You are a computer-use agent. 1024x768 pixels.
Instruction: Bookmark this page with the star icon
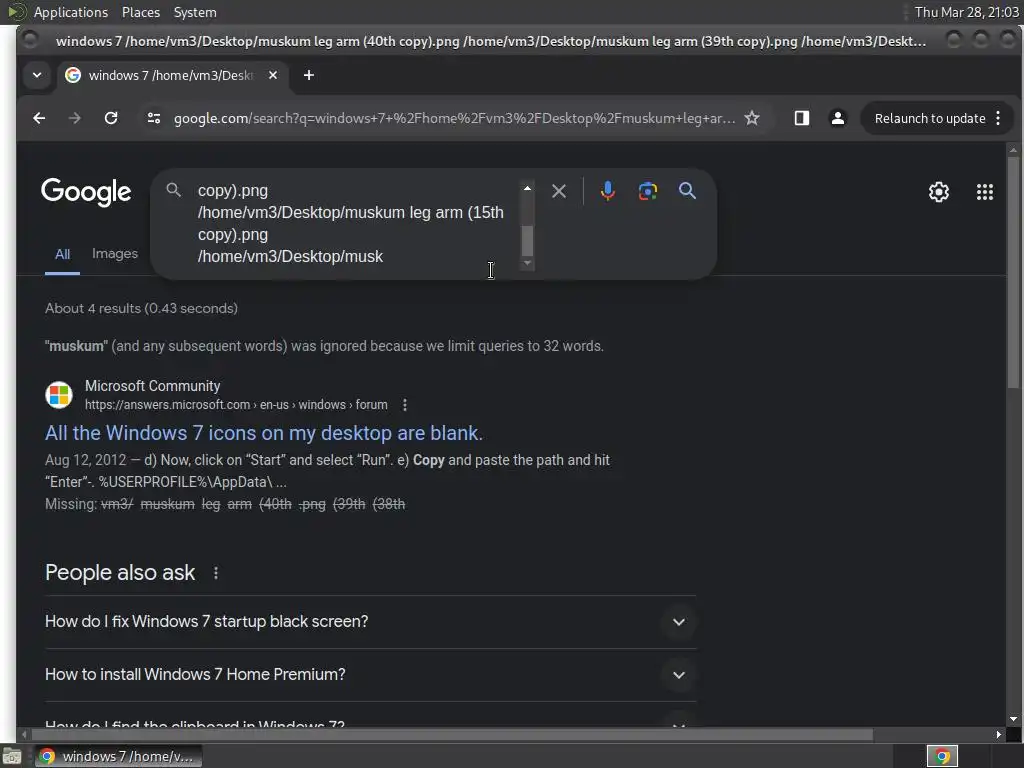pyautogui.click(x=752, y=118)
